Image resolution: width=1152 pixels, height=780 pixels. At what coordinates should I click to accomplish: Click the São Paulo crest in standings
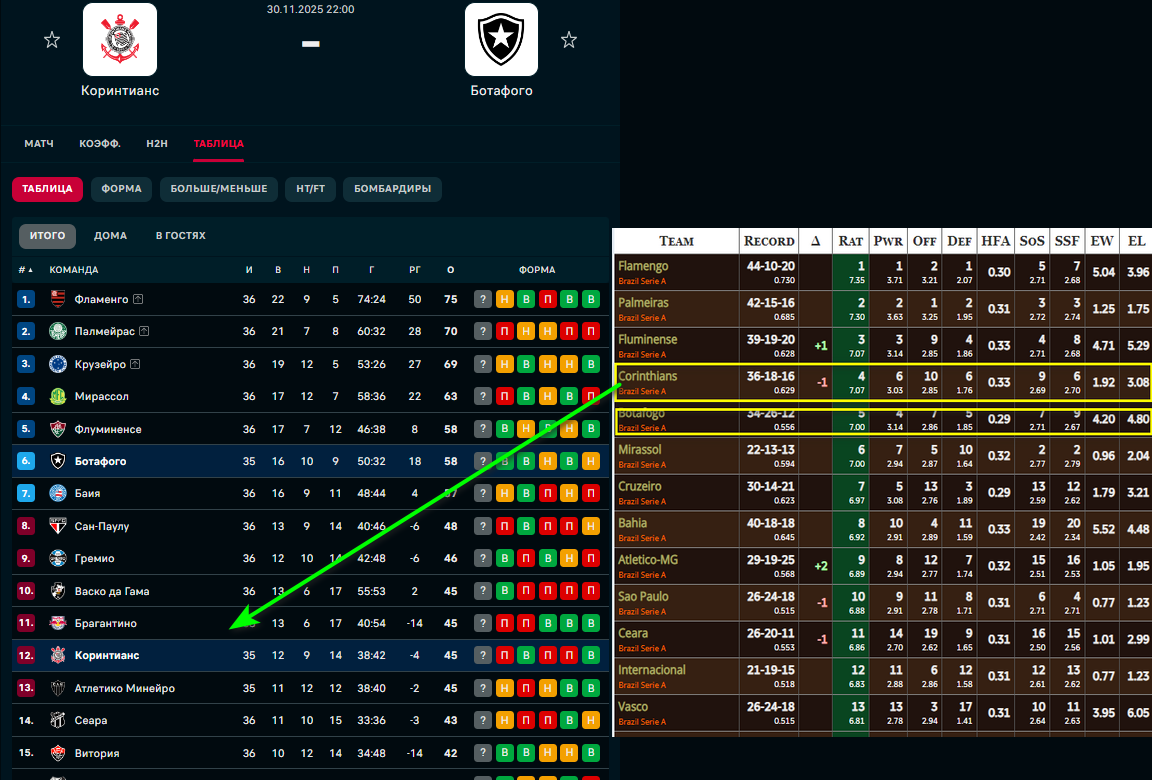(58, 526)
